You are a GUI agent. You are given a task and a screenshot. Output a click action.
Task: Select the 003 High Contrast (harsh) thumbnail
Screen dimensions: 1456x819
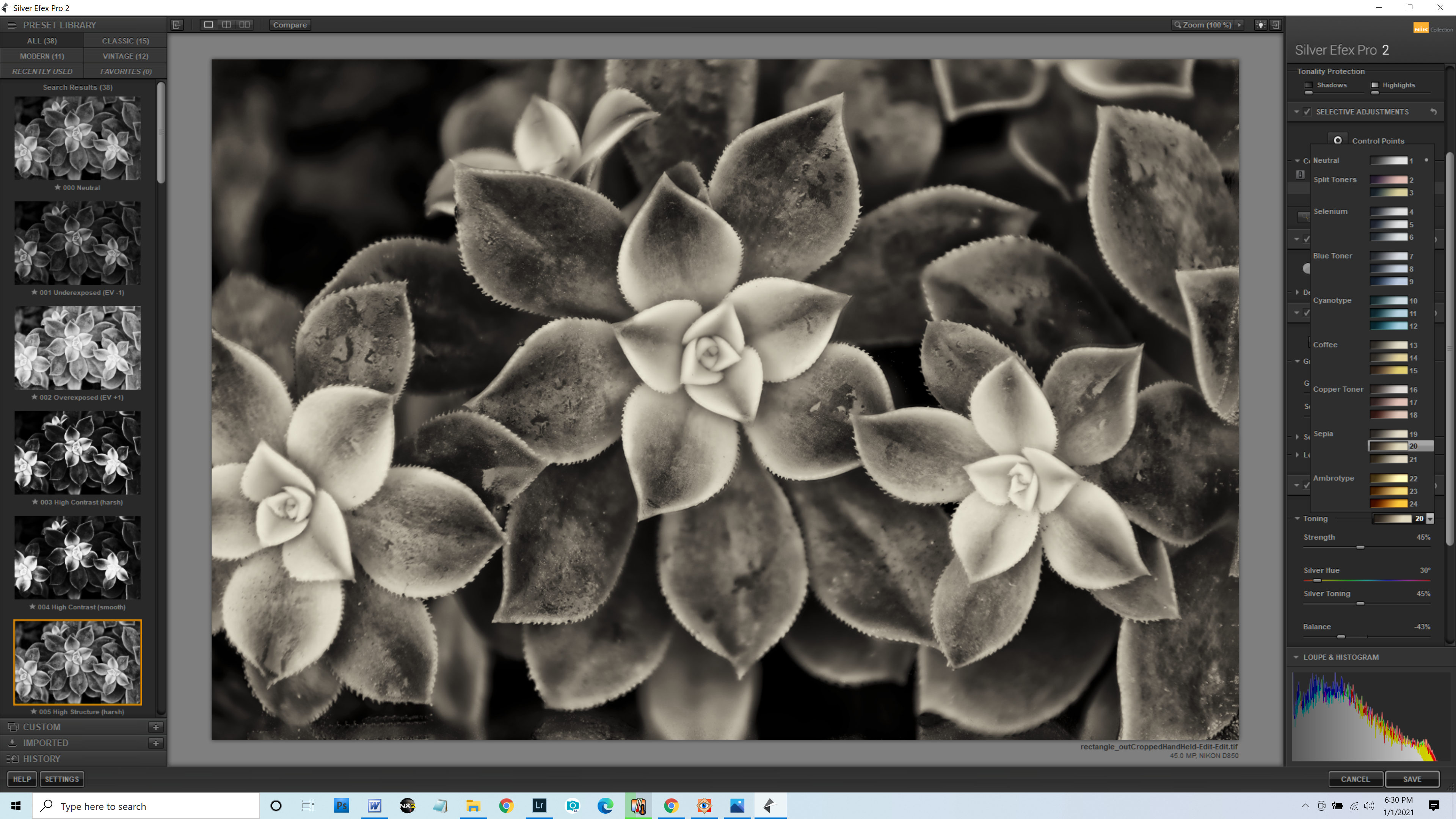pos(77,453)
